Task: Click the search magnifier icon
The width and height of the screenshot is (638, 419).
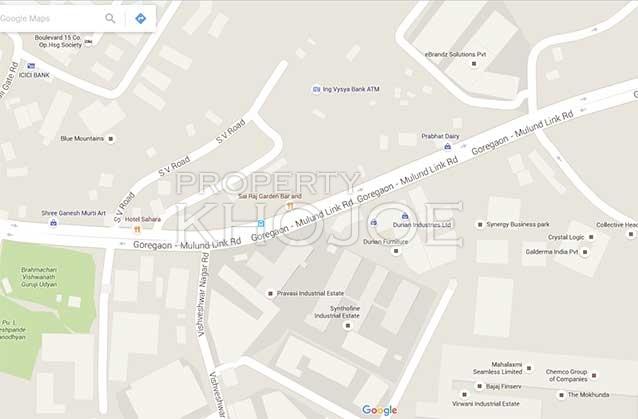Action: [110, 18]
